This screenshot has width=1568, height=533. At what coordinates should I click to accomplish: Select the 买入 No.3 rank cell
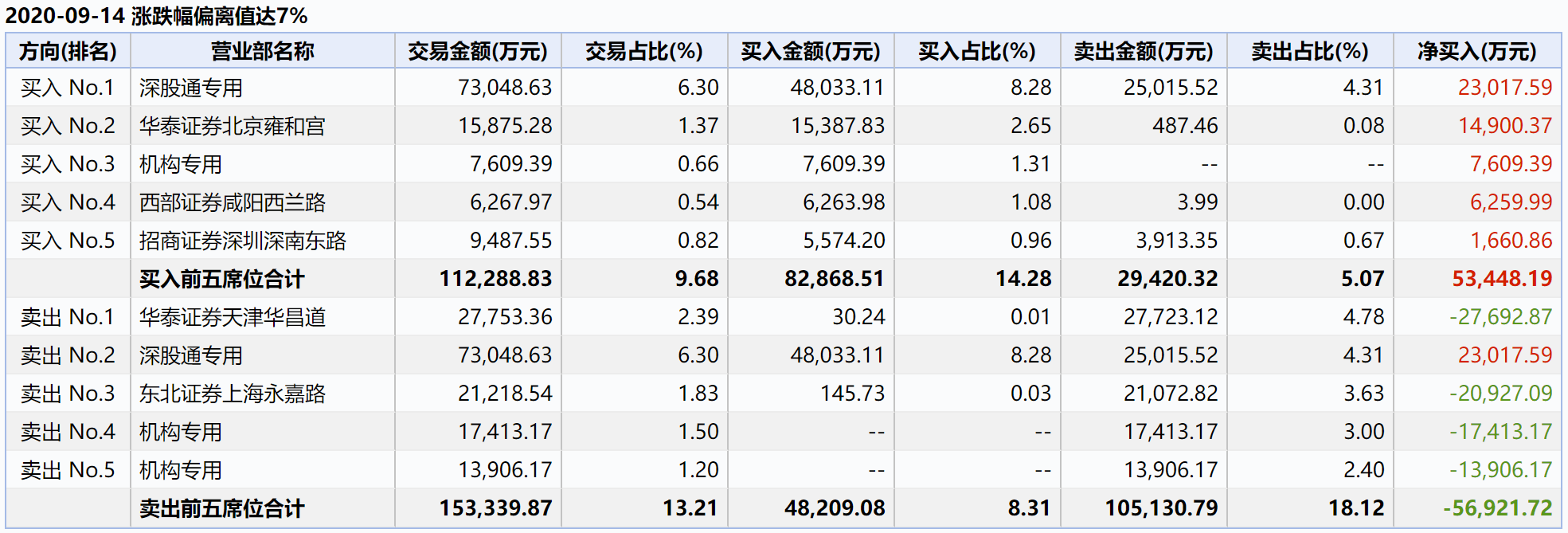coord(68,164)
